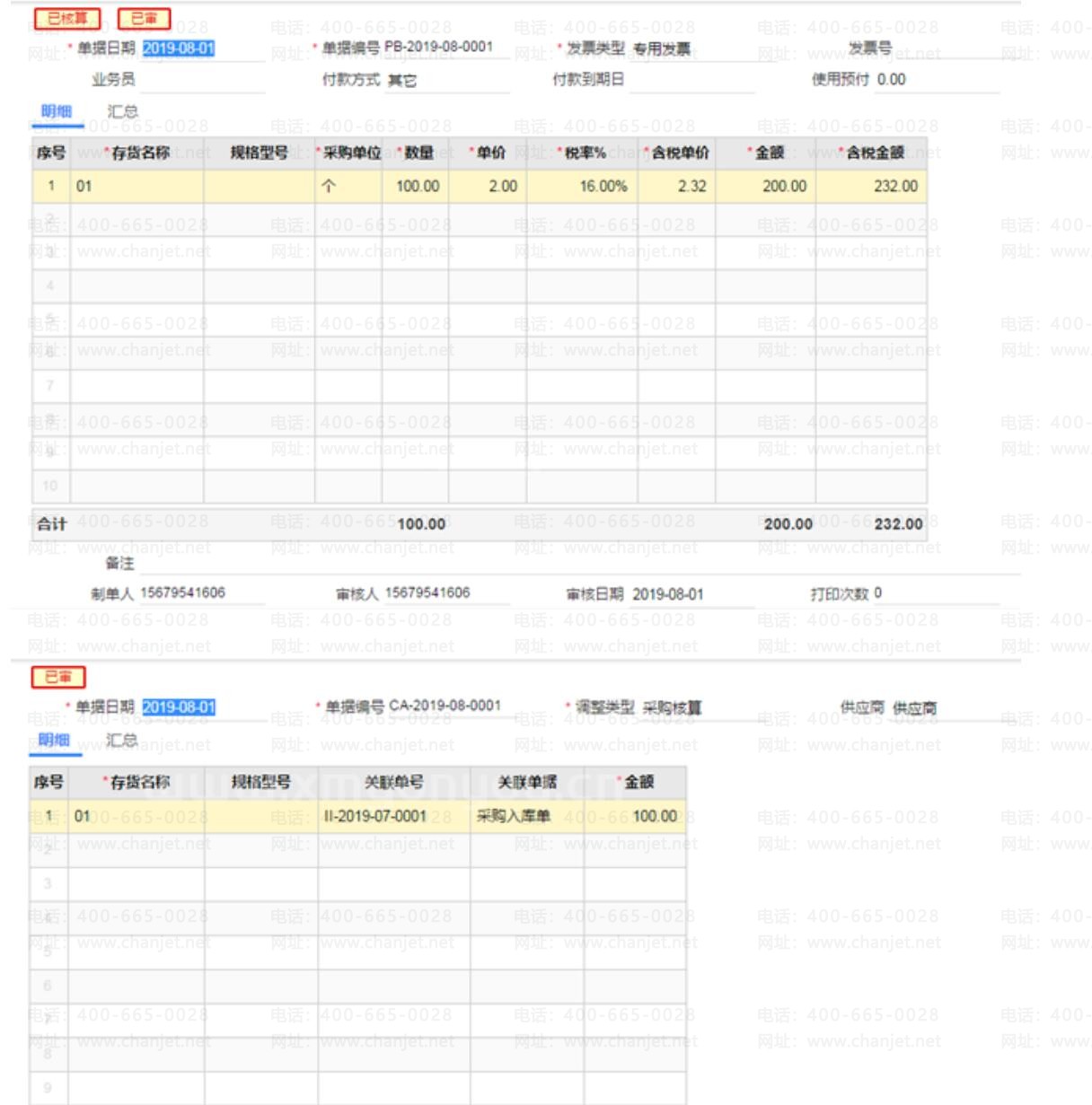Click total 232.00 in 合计 row
Viewport: 1092px width, 1105px height.
[x=898, y=524]
